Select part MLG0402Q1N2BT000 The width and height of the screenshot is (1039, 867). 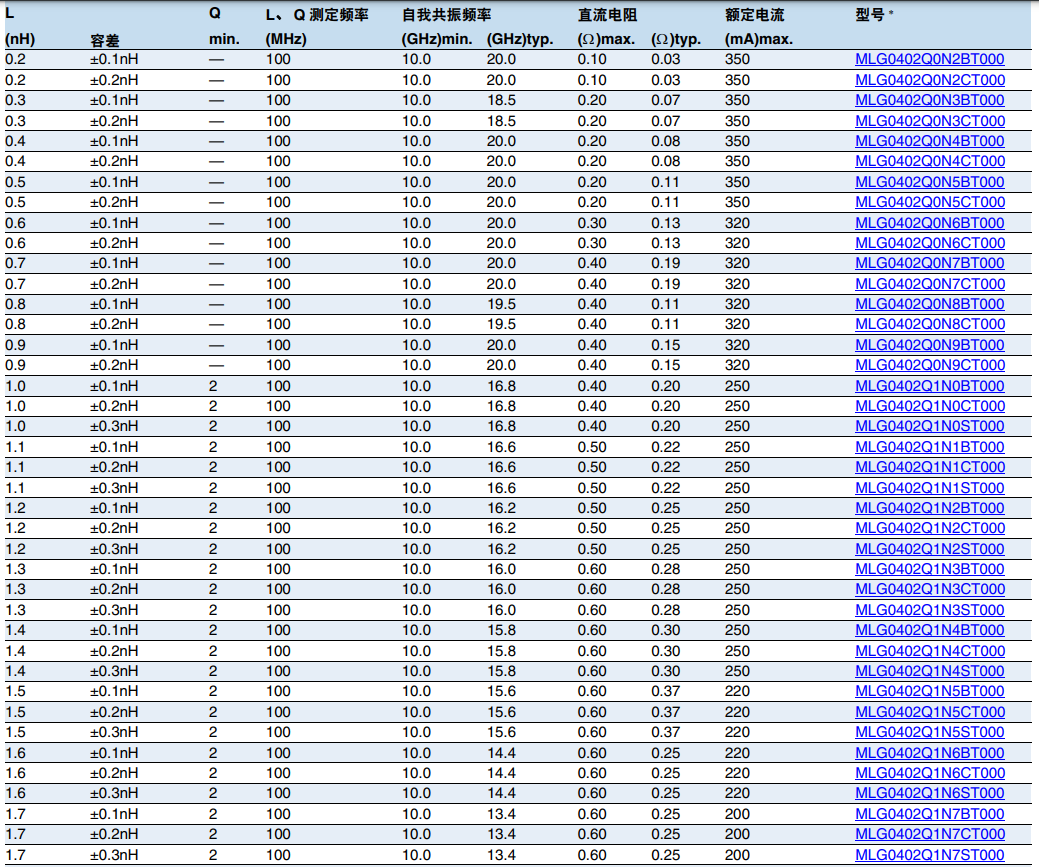929,508
